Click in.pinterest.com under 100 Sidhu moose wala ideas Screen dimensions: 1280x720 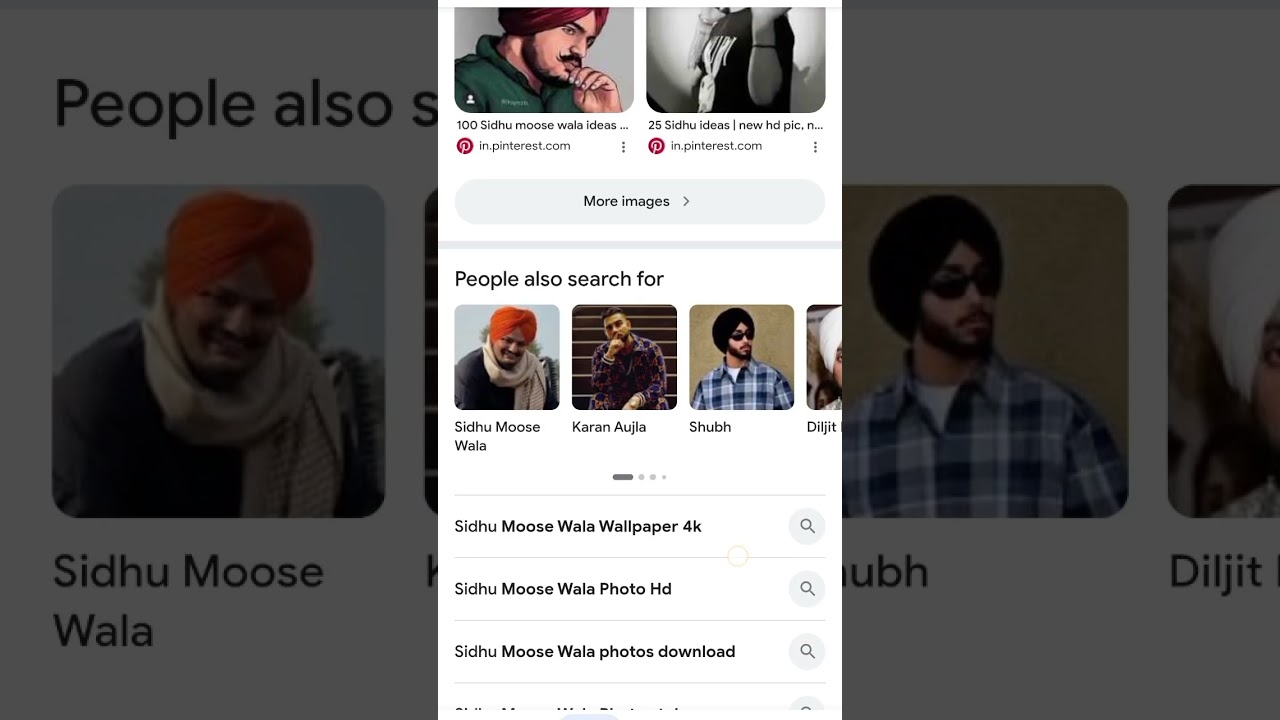coord(524,146)
